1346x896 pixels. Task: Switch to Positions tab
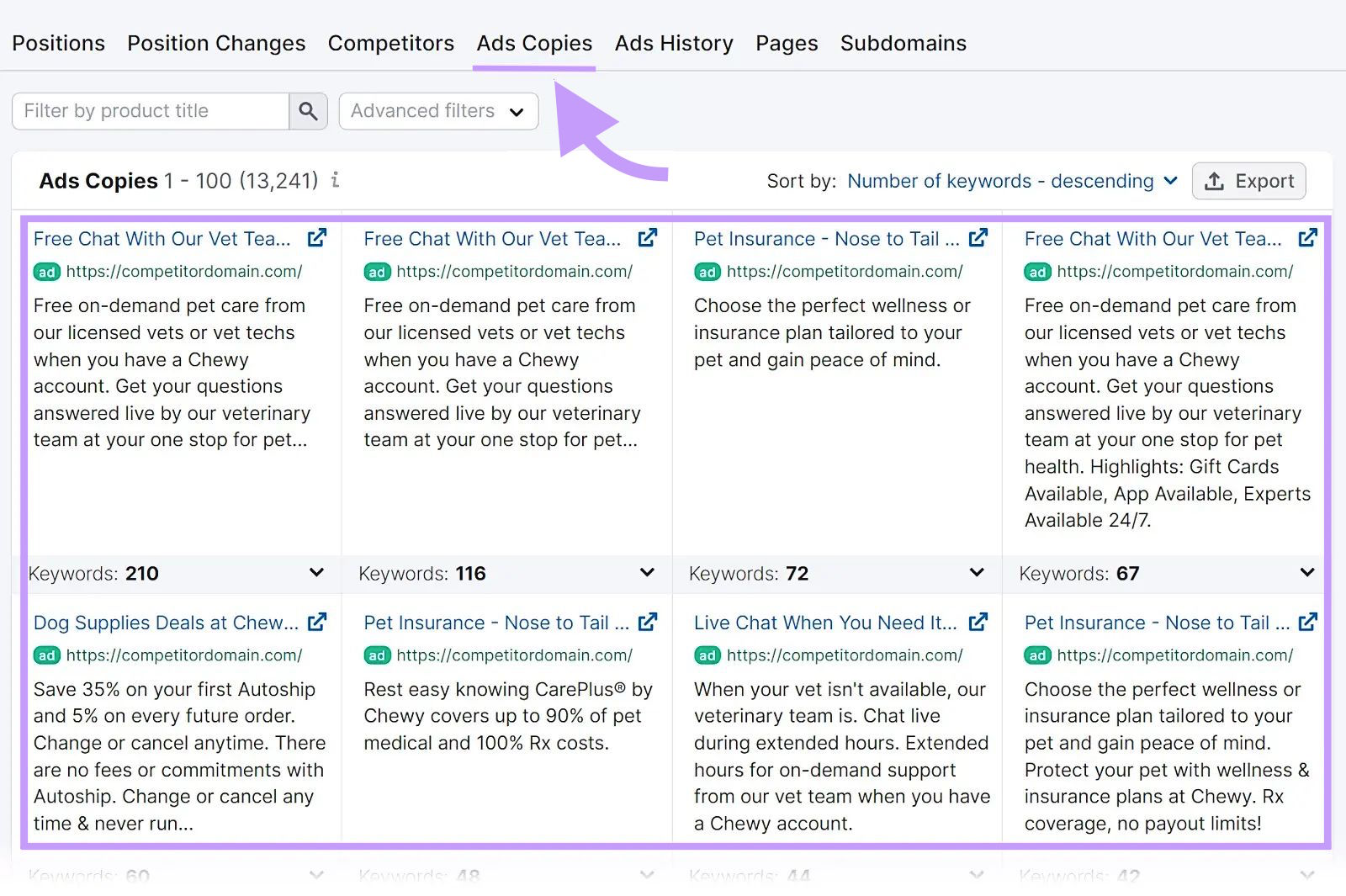coord(59,43)
